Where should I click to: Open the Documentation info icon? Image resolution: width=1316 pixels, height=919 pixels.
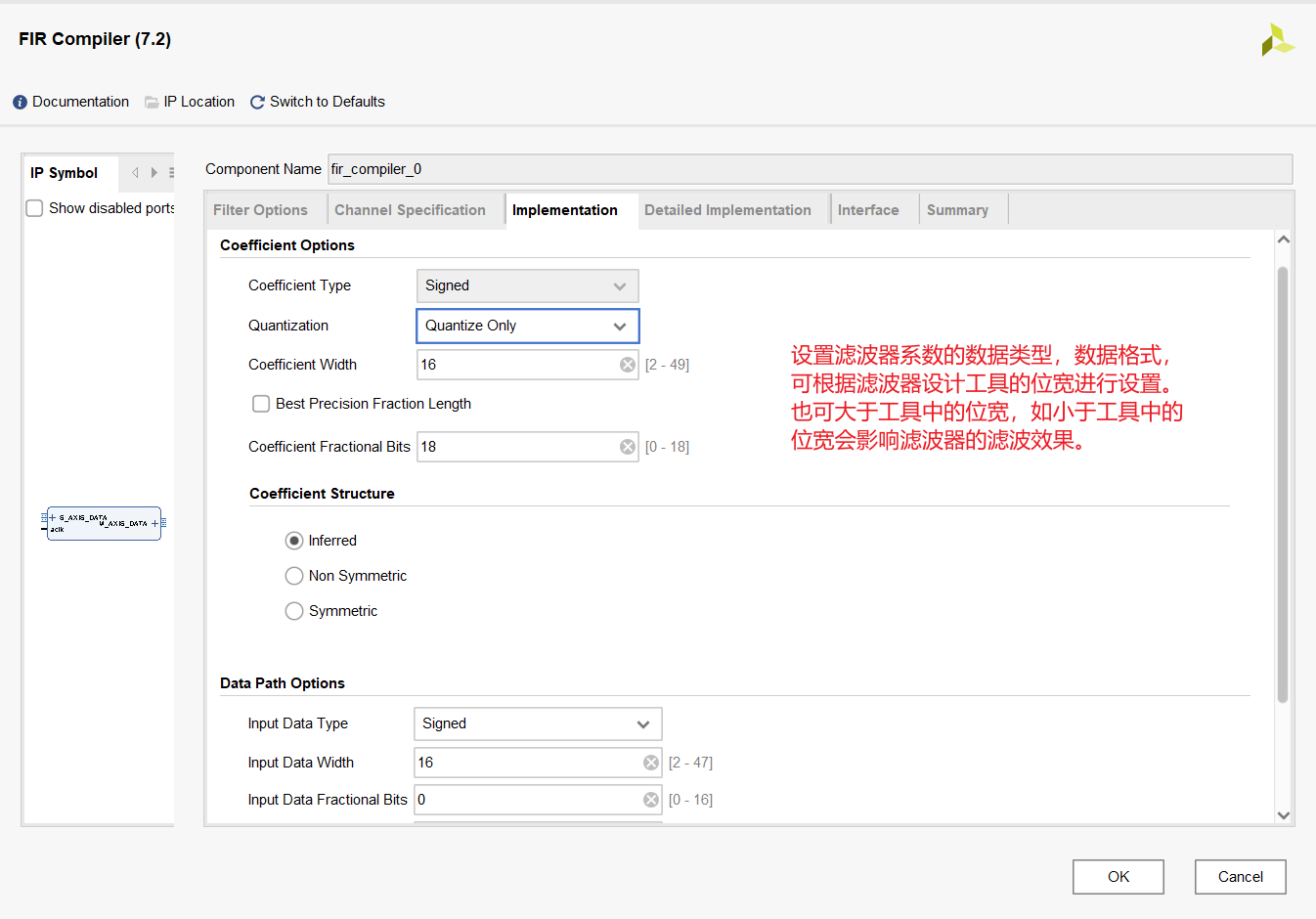(20, 103)
